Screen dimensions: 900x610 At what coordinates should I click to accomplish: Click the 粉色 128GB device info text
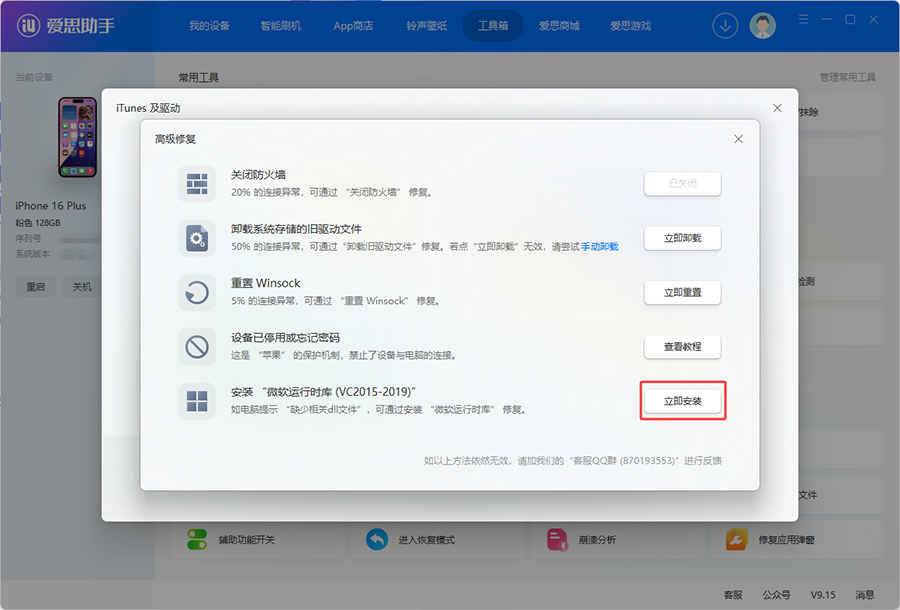tap(37, 223)
